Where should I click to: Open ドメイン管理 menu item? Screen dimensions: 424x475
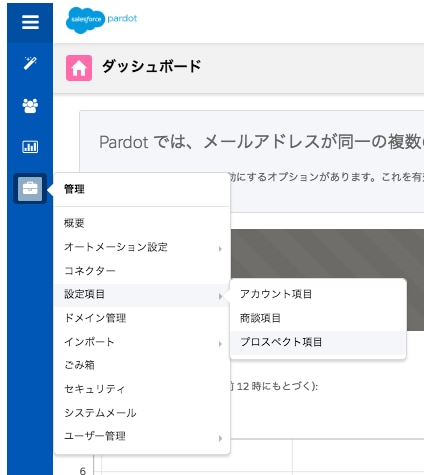pos(95,318)
